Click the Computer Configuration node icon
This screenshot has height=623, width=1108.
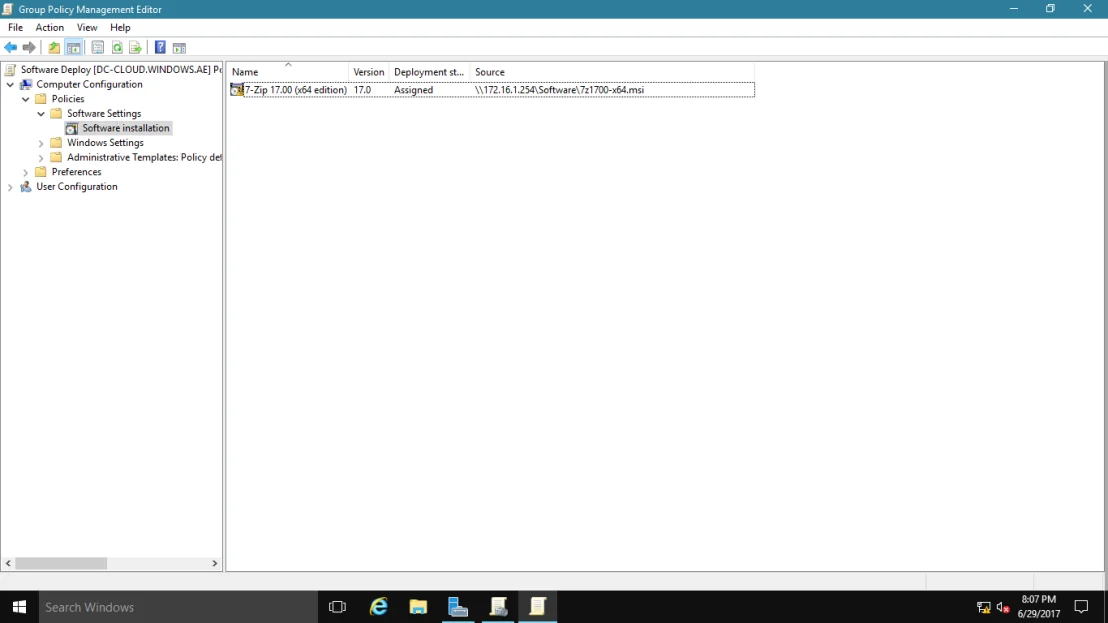(25, 84)
